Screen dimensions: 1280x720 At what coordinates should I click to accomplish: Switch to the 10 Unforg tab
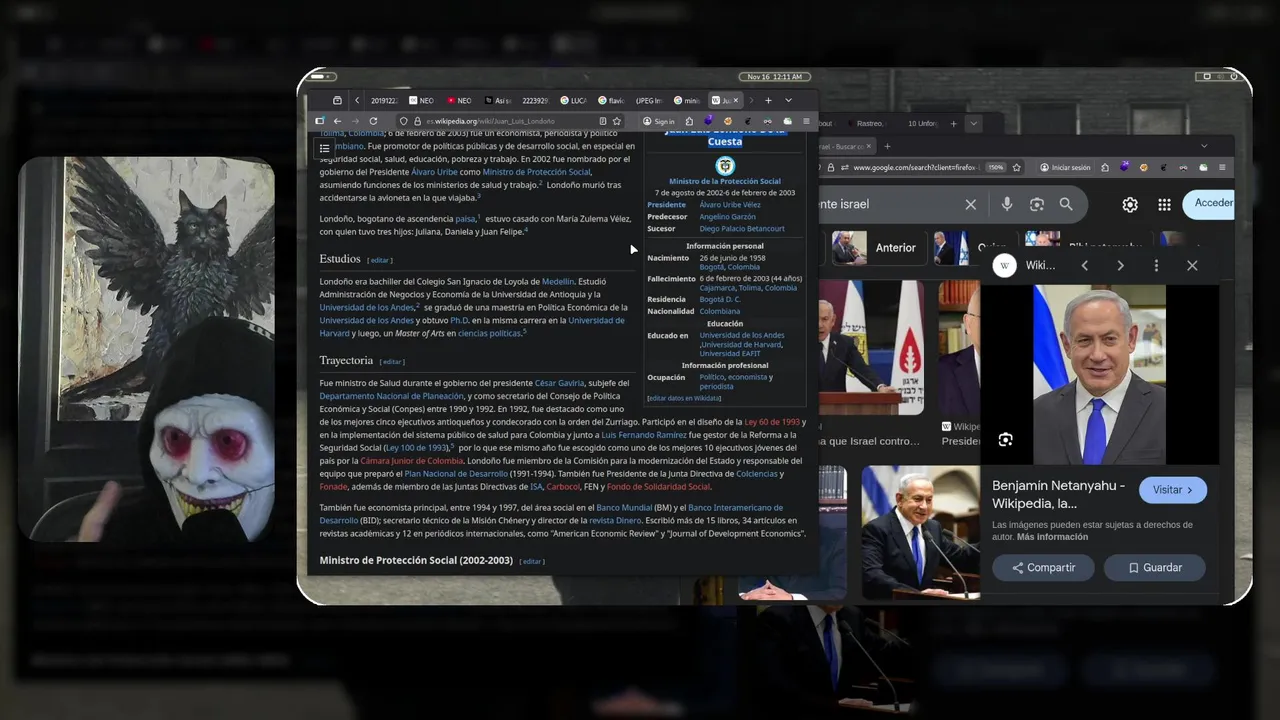point(922,123)
